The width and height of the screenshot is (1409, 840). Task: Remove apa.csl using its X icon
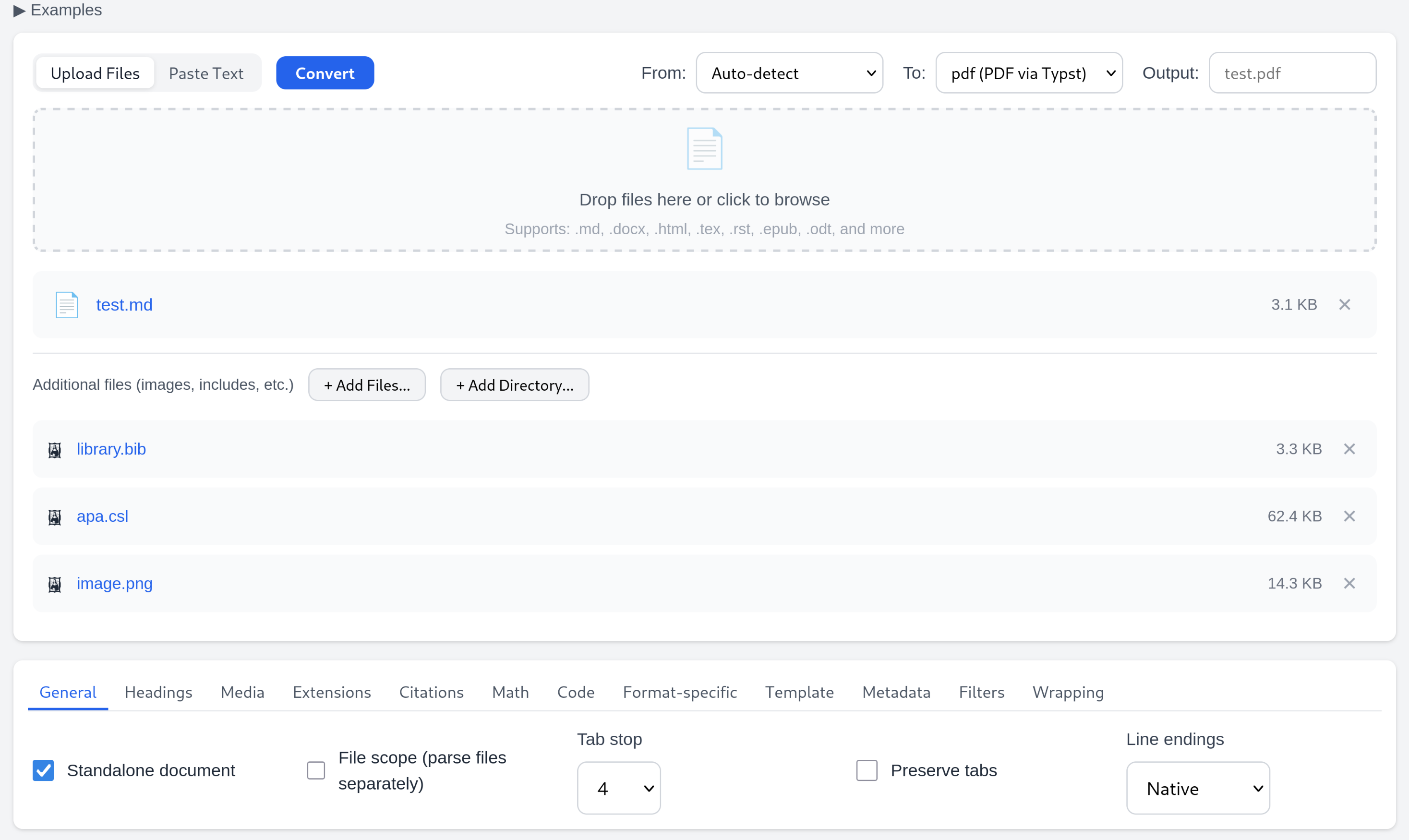point(1350,516)
